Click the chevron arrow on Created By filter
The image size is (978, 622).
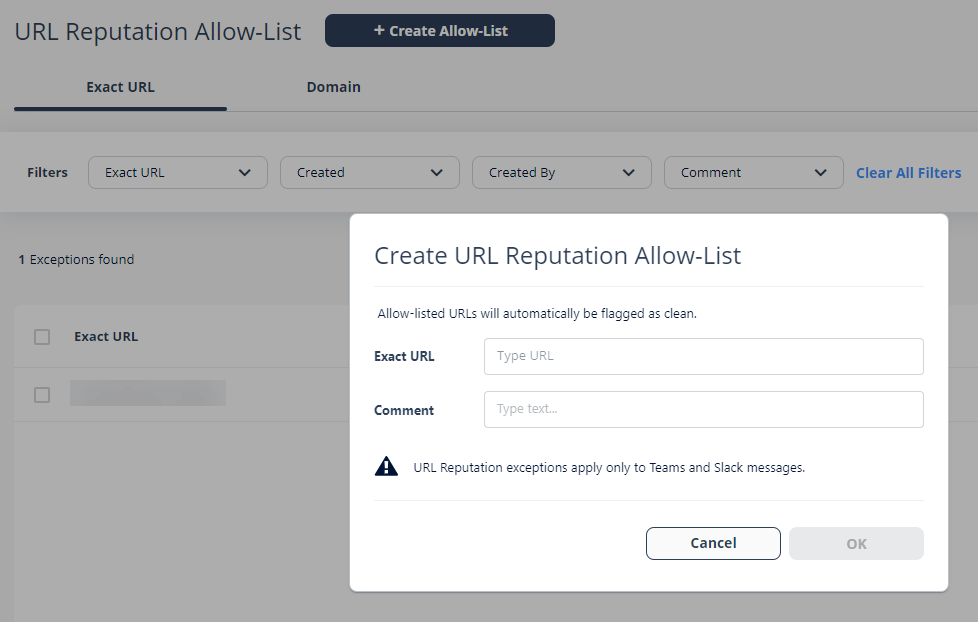629,173
